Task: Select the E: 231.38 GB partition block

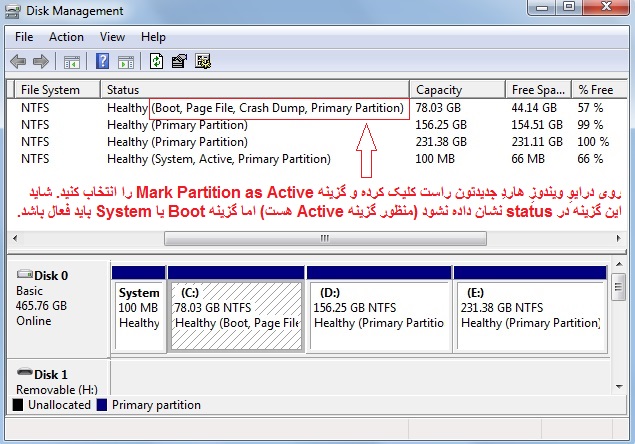Action: coord(528,314)
